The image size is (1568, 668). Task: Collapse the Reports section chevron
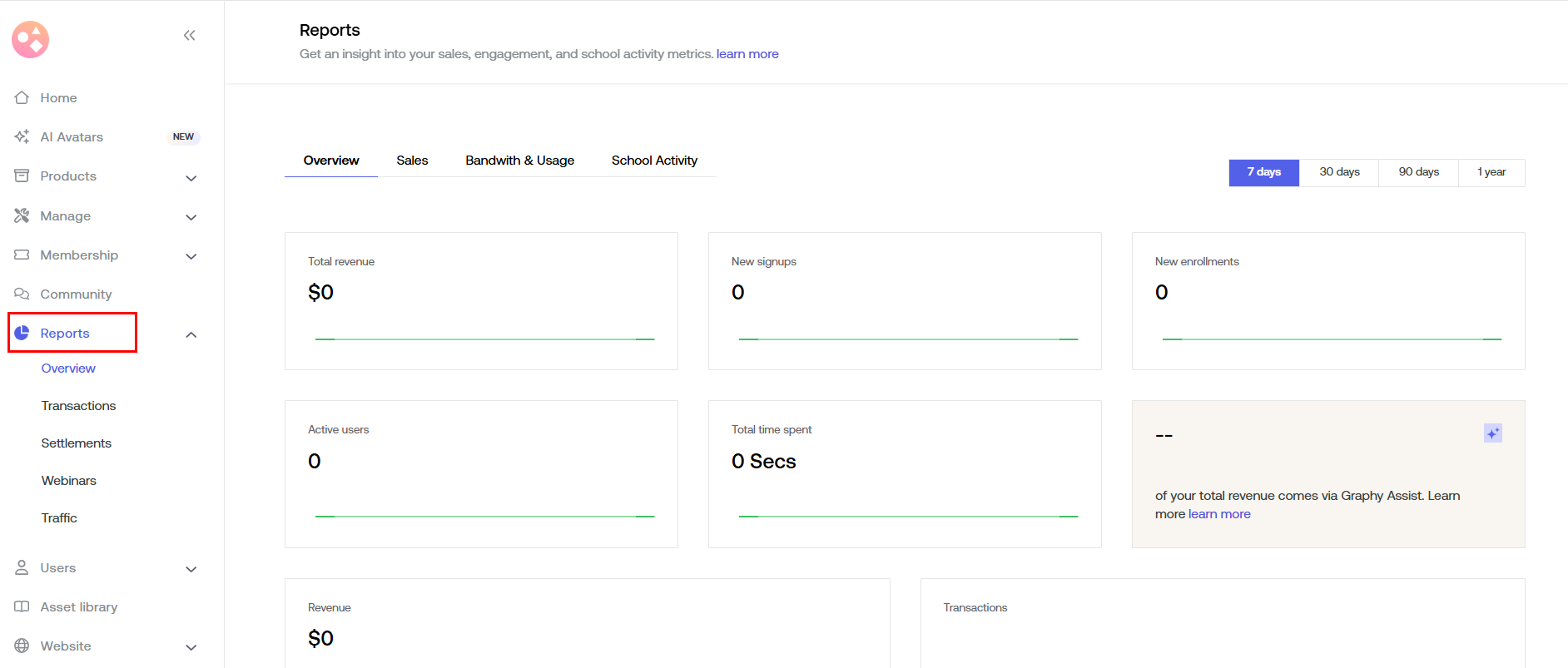(191, 334)
